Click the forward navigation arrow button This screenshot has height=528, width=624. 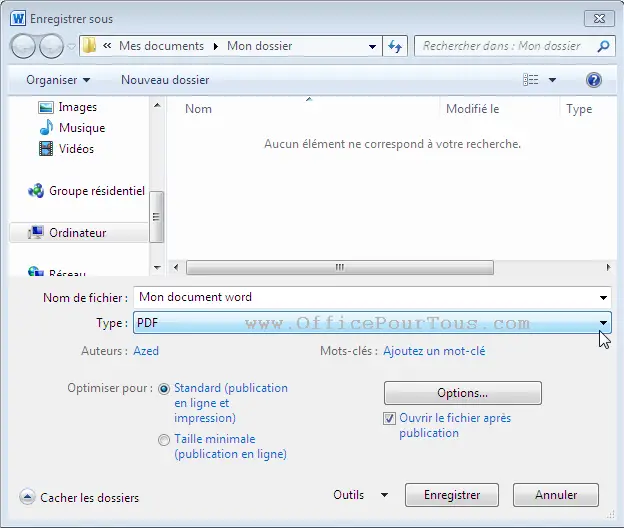(51, 46)
